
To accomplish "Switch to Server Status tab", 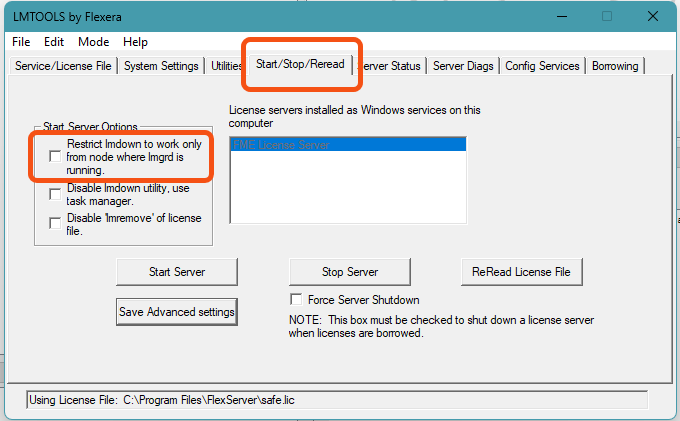I will pos(390,66).
